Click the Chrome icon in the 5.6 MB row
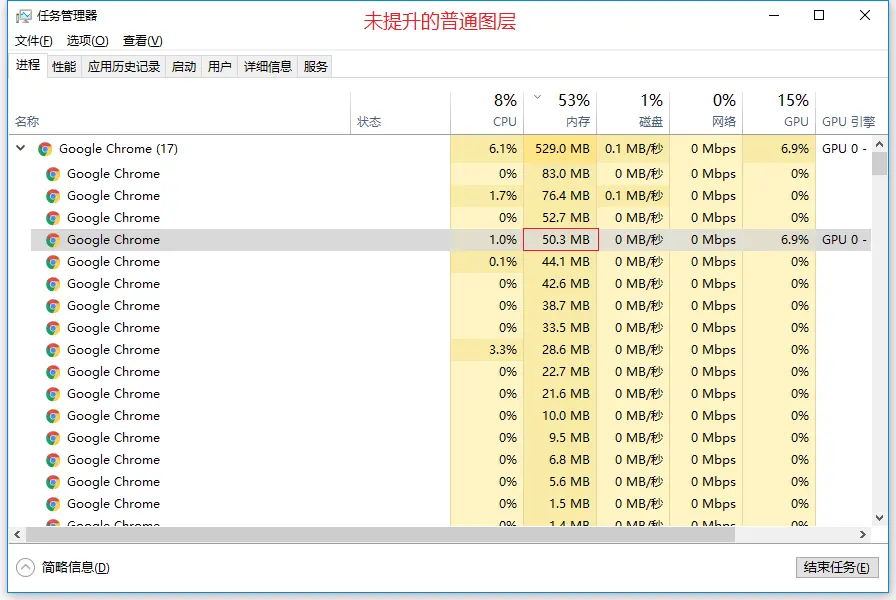Viewport: 896px width, 600px height. (x=53, y=482)
